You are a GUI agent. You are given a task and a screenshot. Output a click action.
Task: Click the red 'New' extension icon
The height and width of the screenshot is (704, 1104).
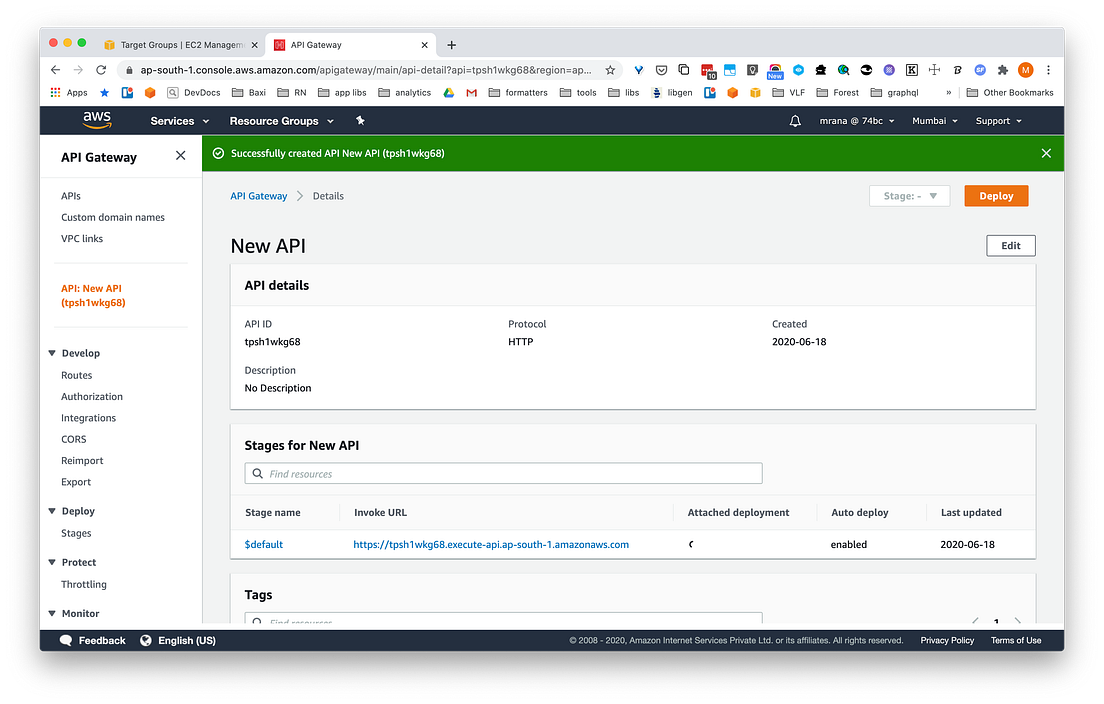click(775, 70)
